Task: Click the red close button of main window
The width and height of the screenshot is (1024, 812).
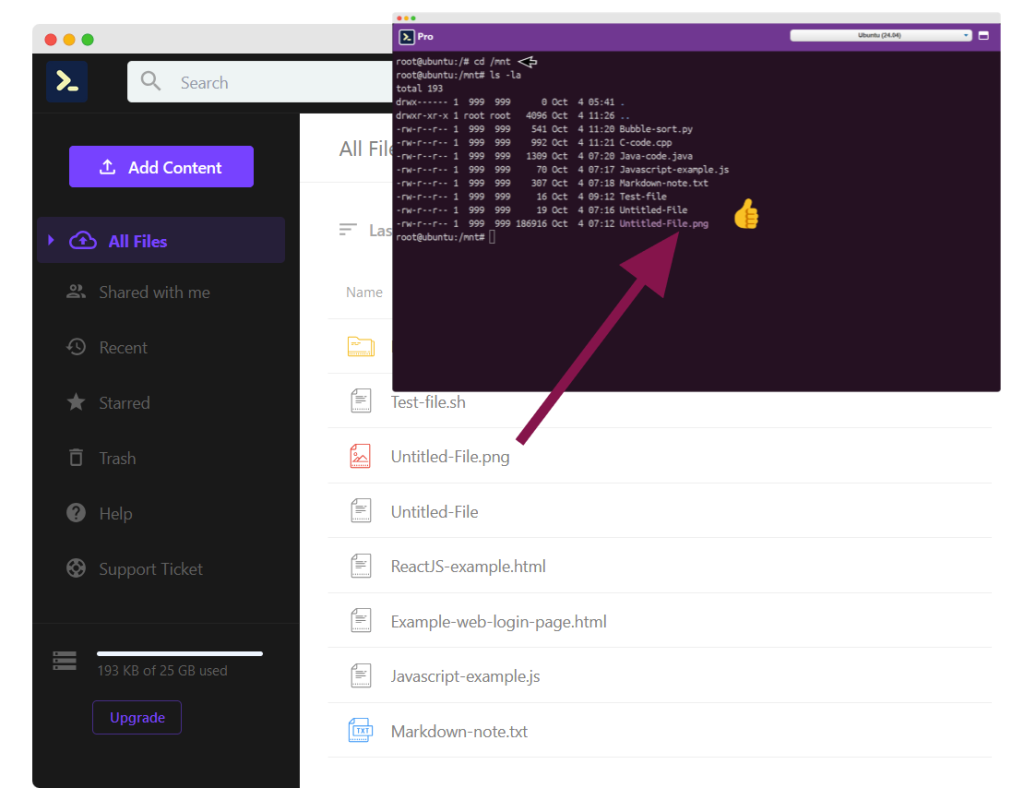Action: click(50, 40)
